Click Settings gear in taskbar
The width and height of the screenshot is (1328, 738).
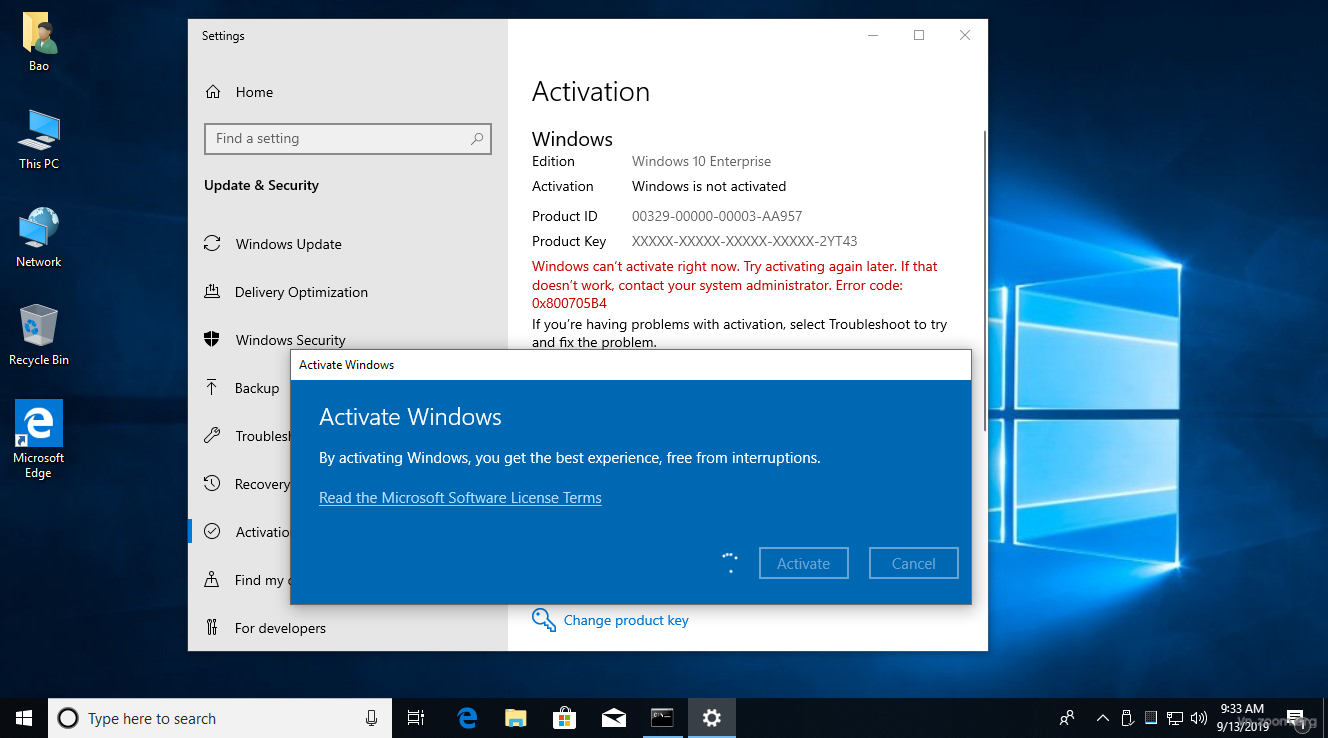pos(711,718)
